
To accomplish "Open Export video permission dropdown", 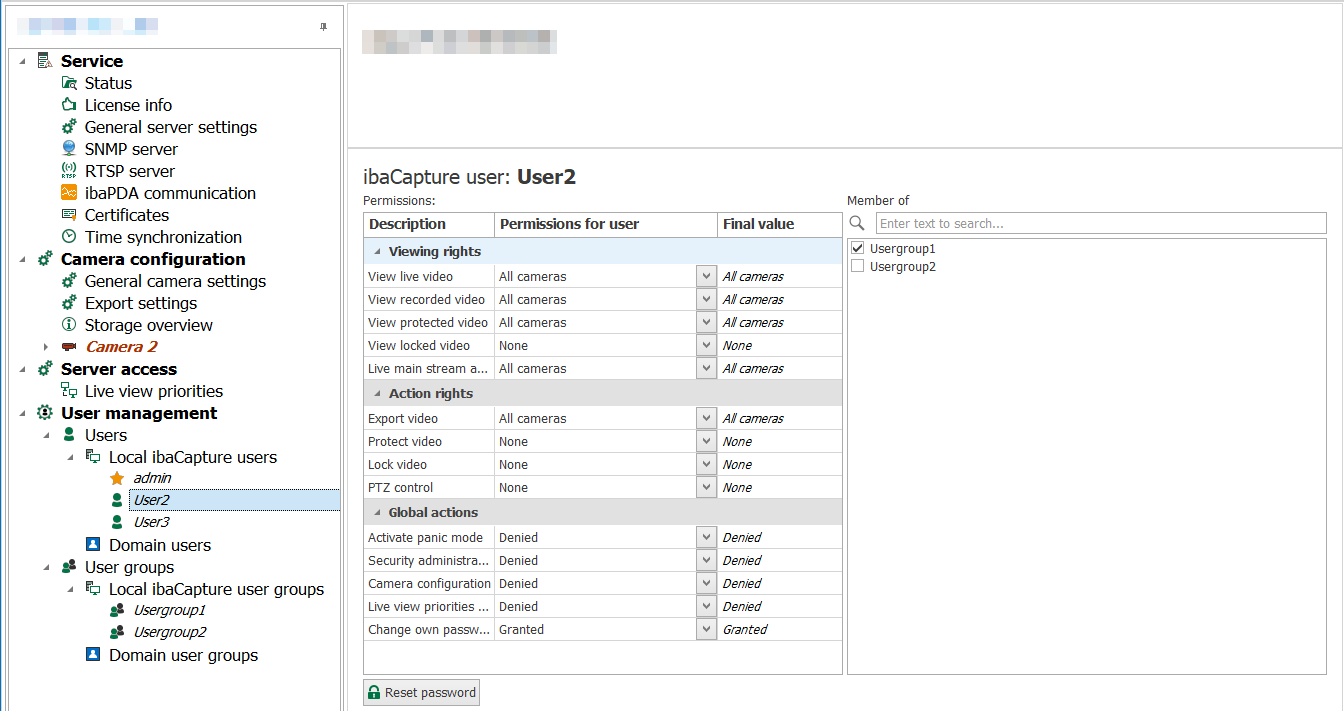I will click(x=706, y=418).
